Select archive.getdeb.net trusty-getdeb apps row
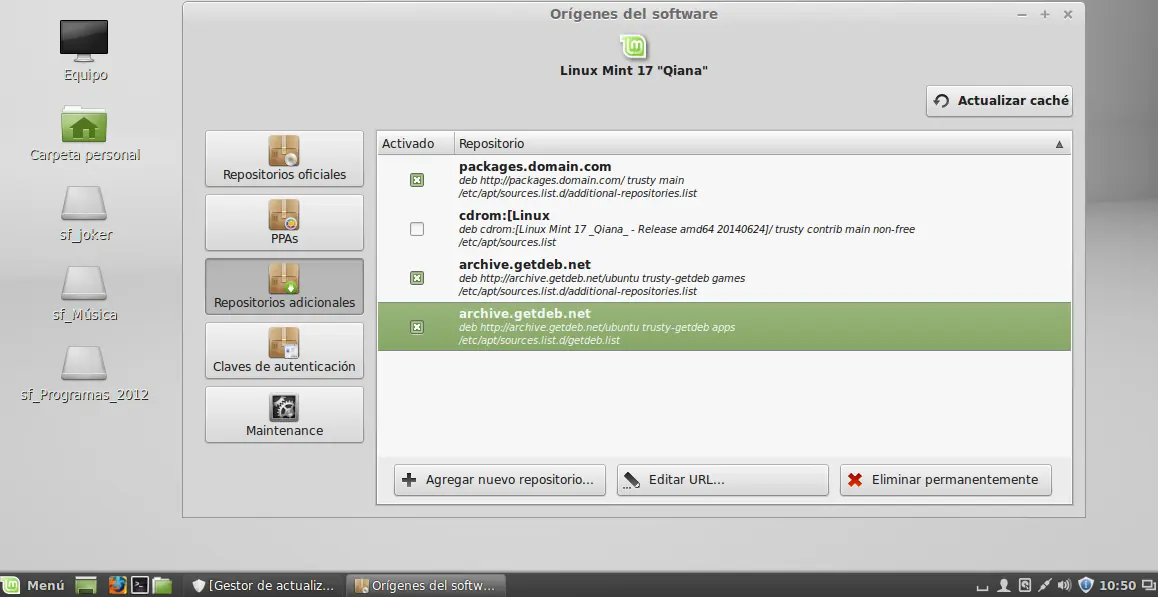Viewport: 1158px width, 597px height. coord(724,326)
